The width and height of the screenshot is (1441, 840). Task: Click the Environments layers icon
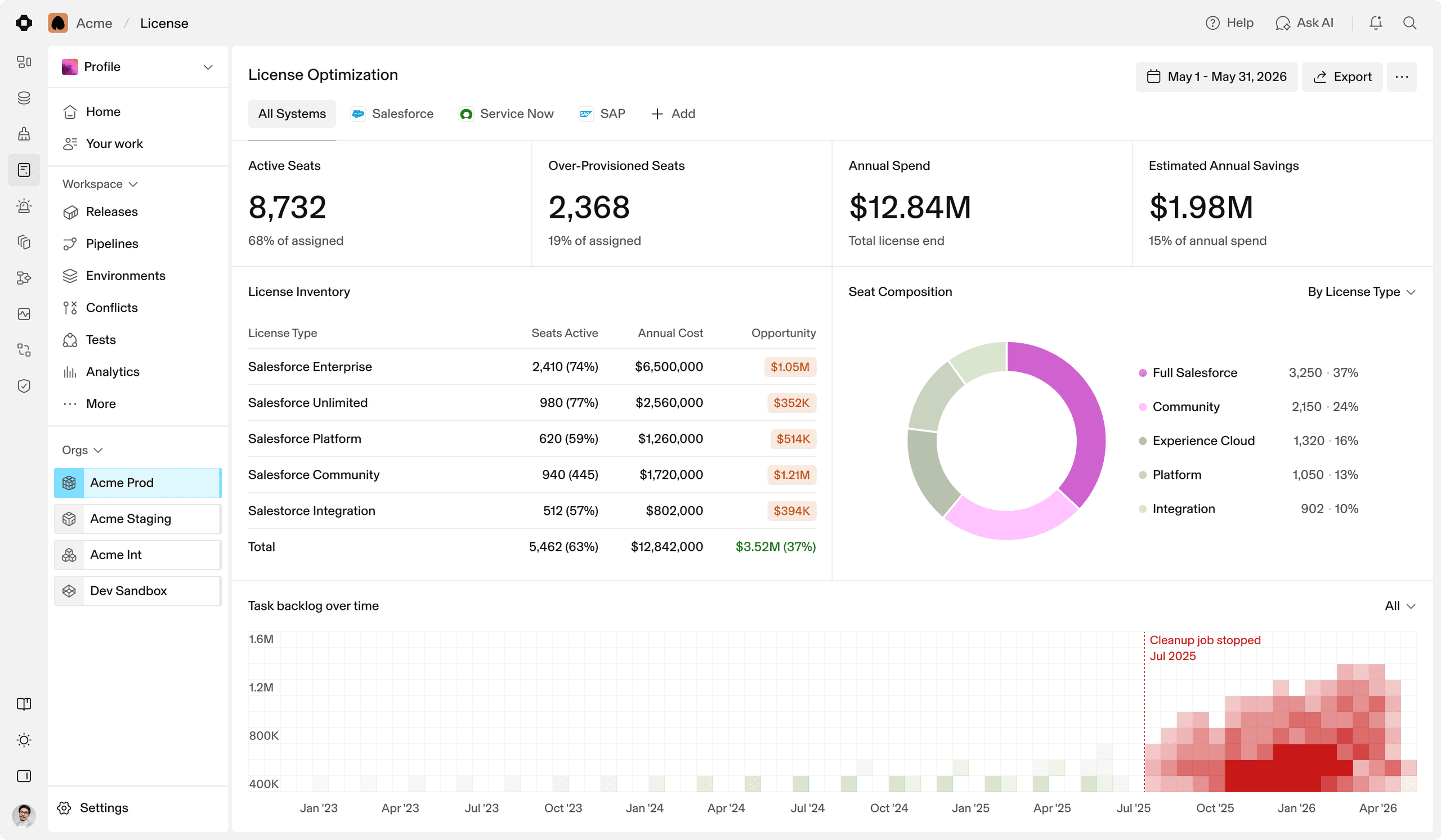click(x=70, y=276)
